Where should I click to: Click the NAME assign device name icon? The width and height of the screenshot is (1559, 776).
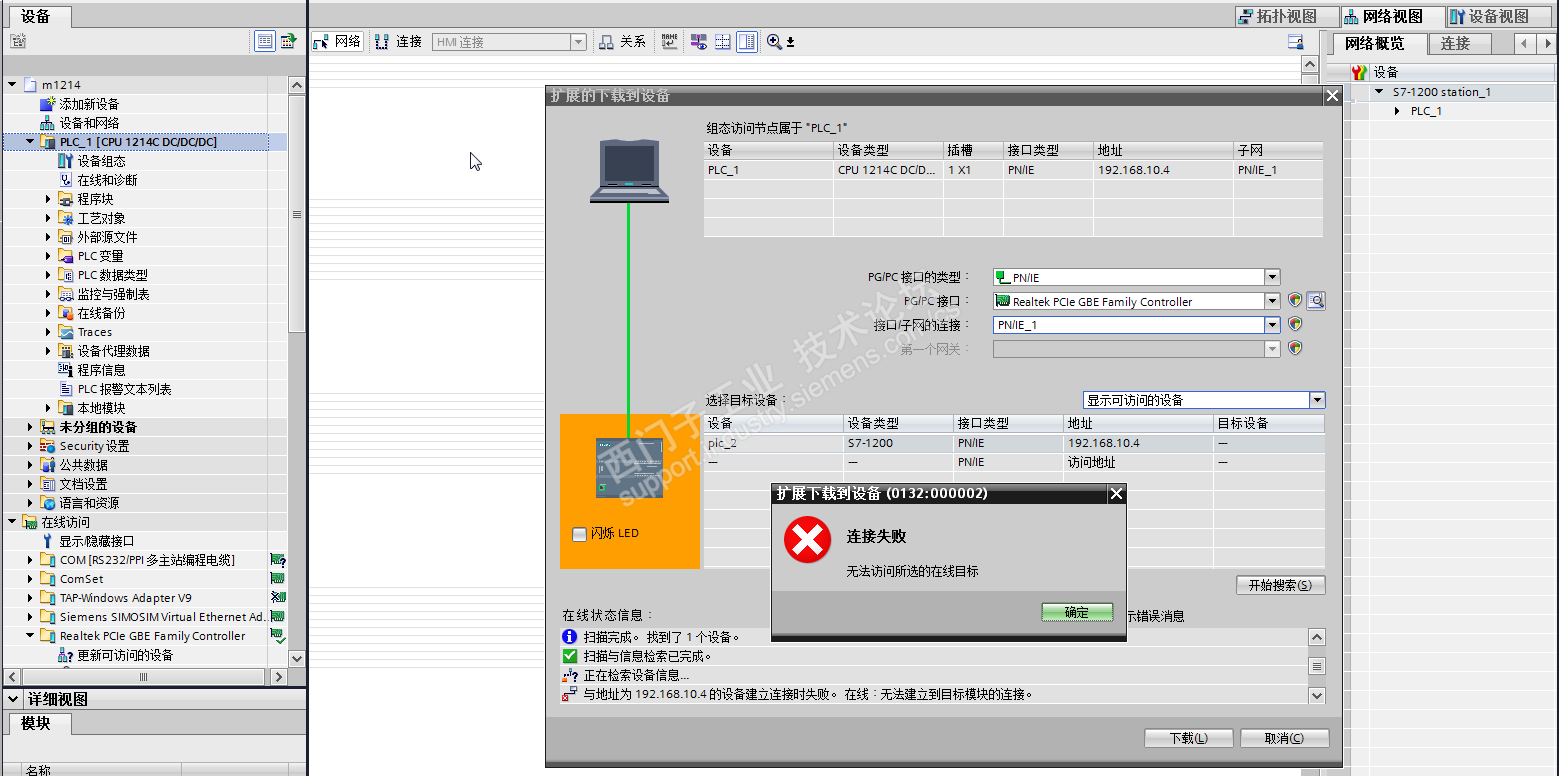point(670,42)
